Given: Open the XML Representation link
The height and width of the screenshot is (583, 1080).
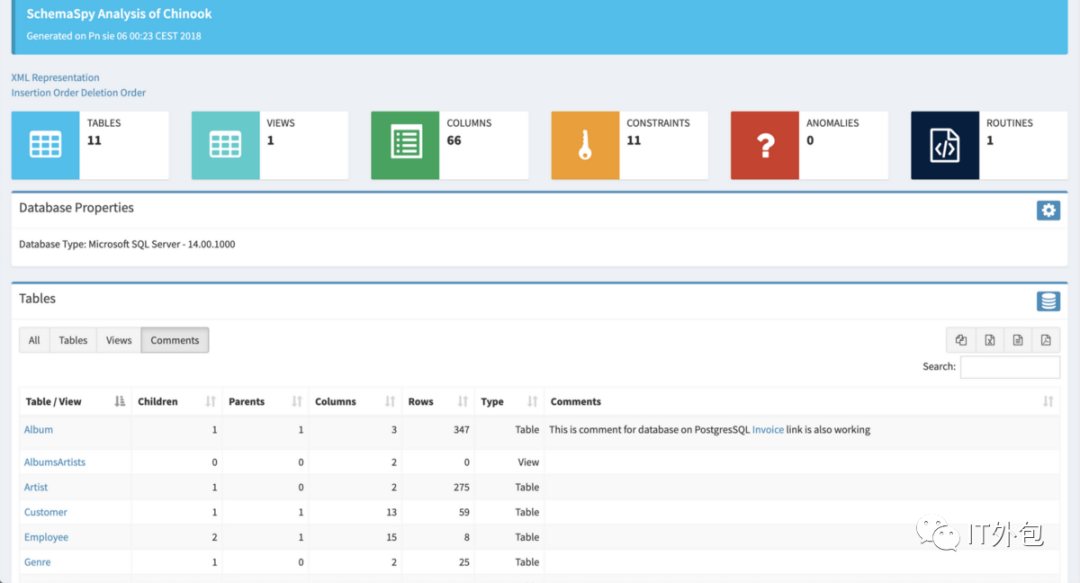Looking at the screenshot, I should point(55,77).
